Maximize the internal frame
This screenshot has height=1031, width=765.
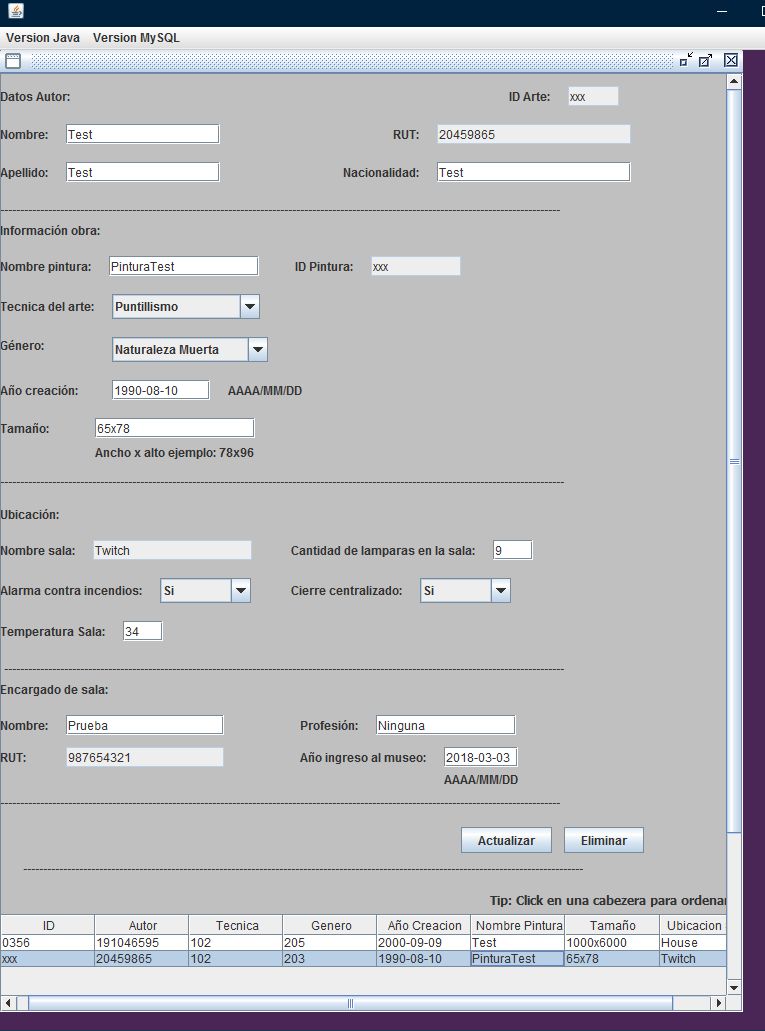(x=705, y=60)
